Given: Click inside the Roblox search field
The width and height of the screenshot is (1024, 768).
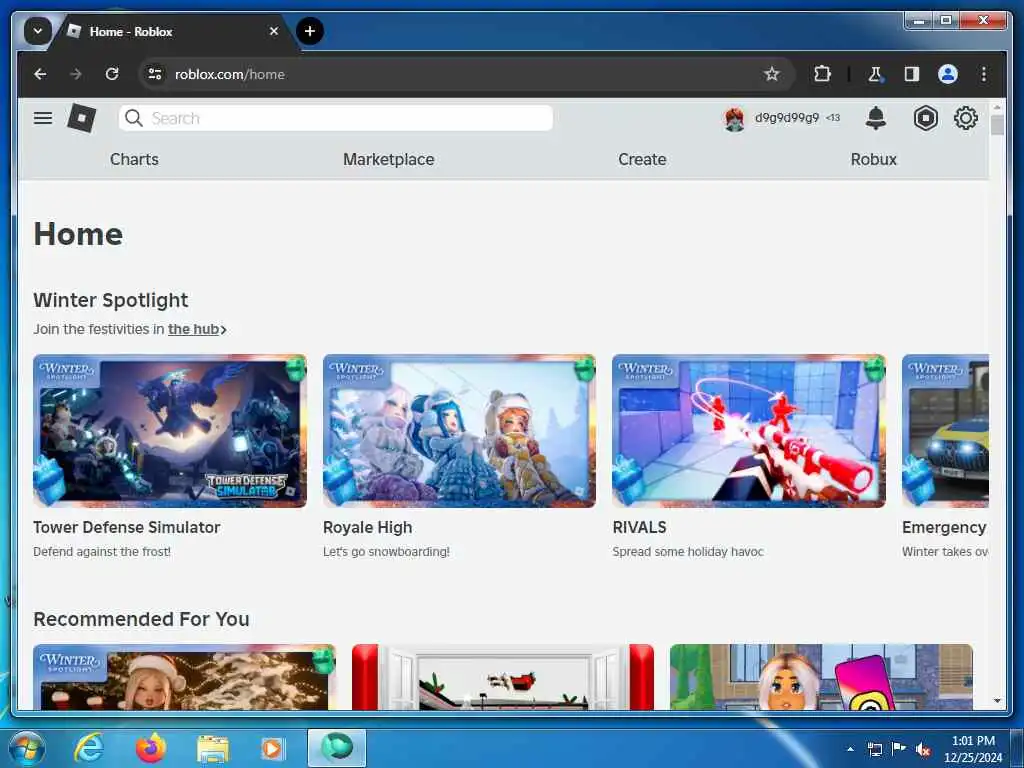Looking at the screenshot, I should coord(336,118).
